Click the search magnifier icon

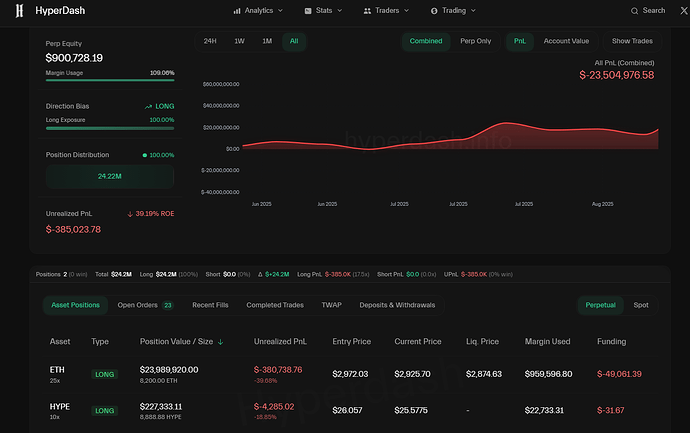(634, 11)
